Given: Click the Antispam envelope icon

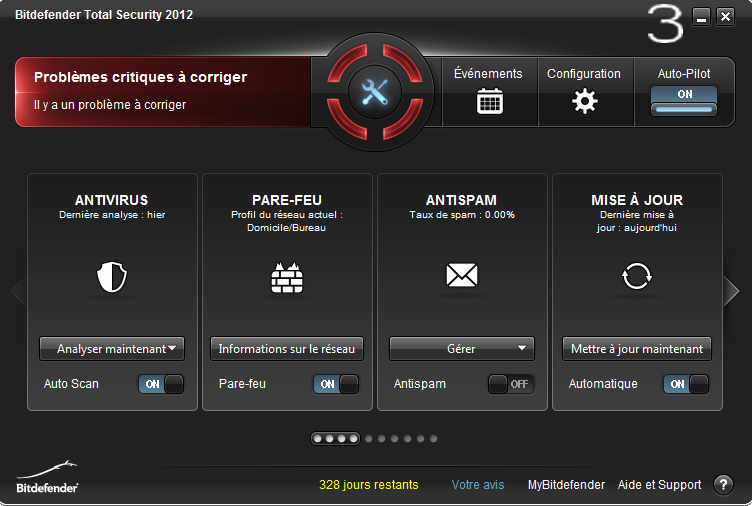Looking at the screenshot, I should coord(462,275).
